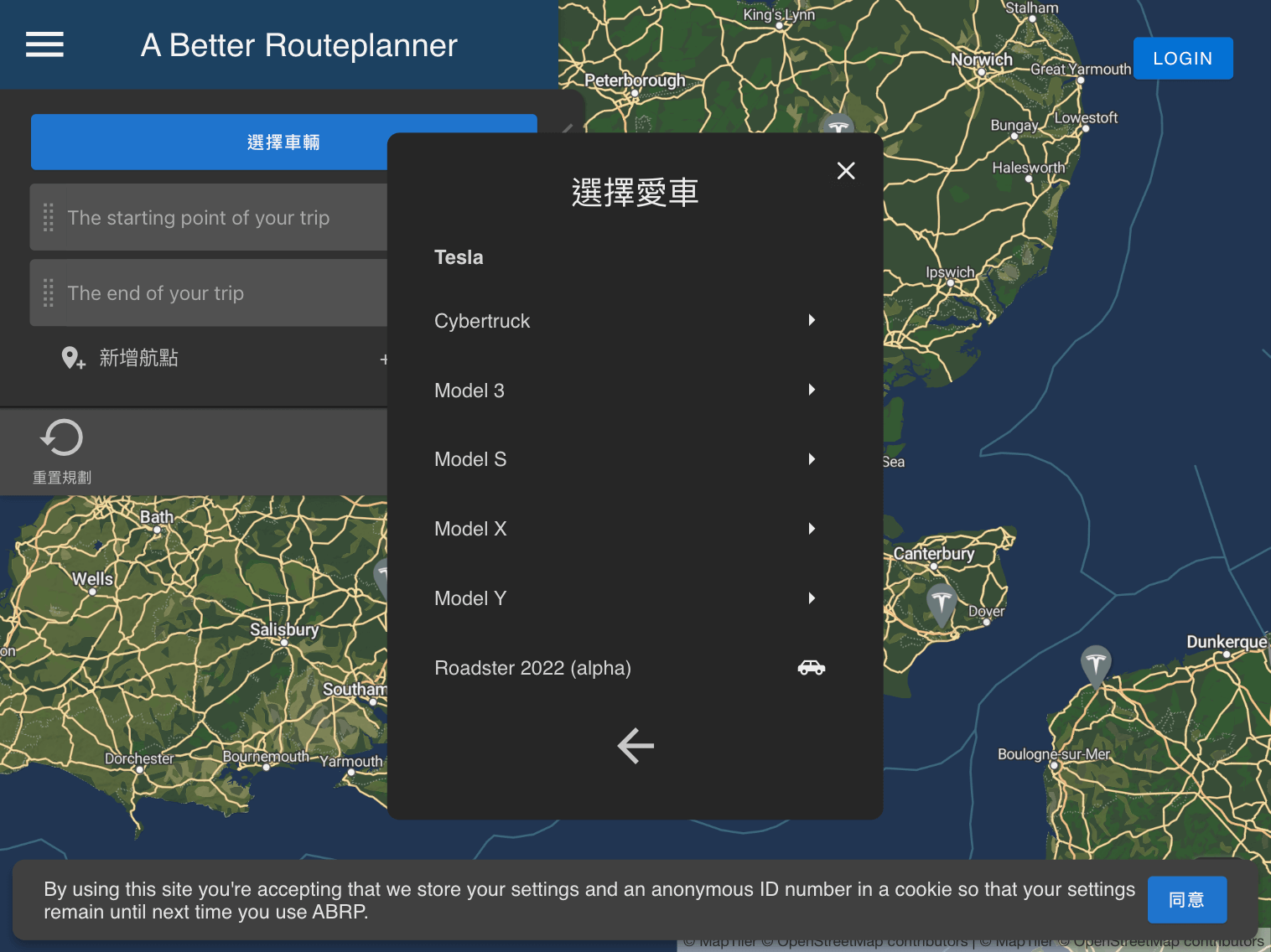Click the add waypoint pin icon
Image resolution: width=1271 pixels, height=952 pixels.
[x=73, y=359]
